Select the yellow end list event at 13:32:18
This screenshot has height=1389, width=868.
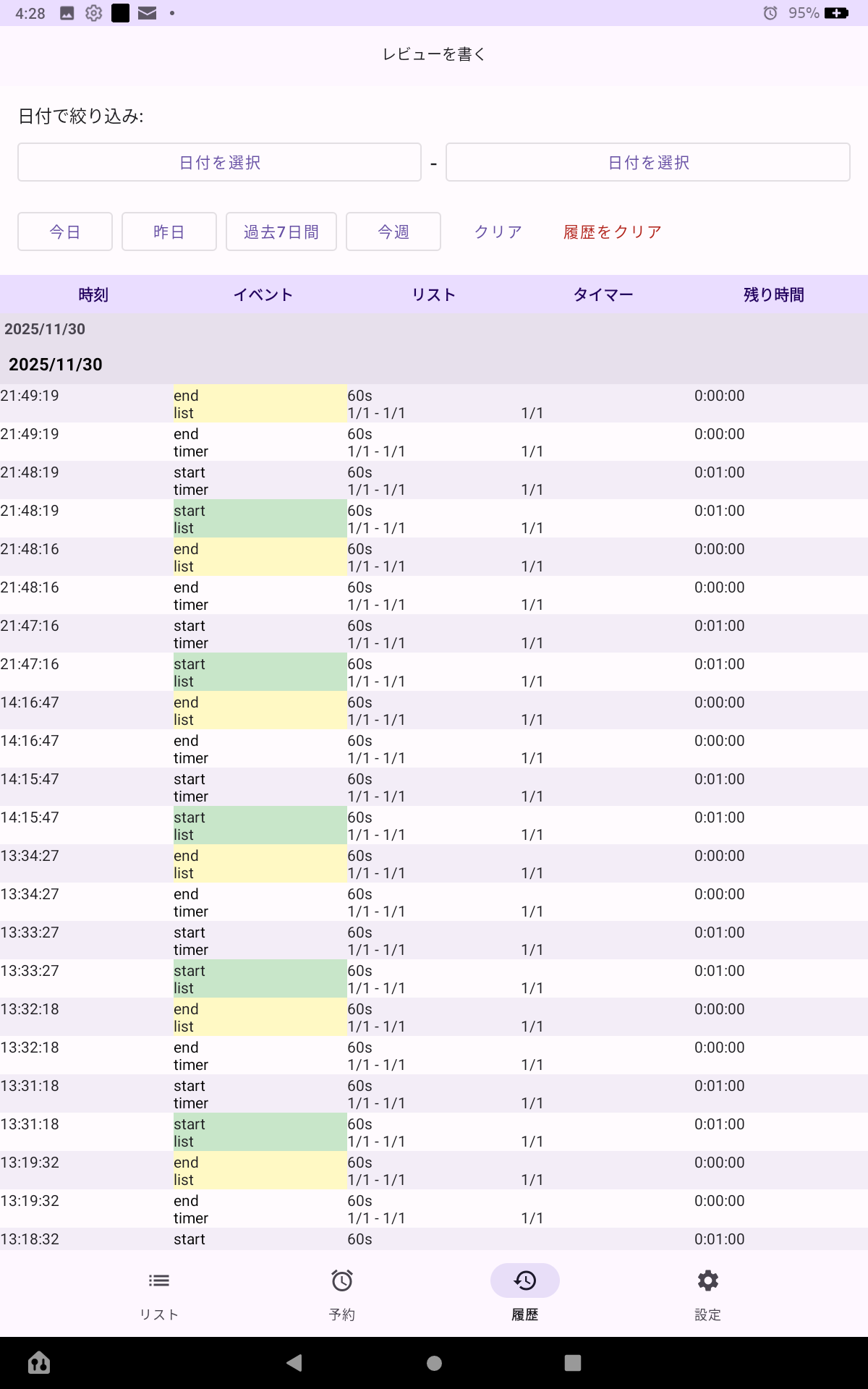point(260,1017)
